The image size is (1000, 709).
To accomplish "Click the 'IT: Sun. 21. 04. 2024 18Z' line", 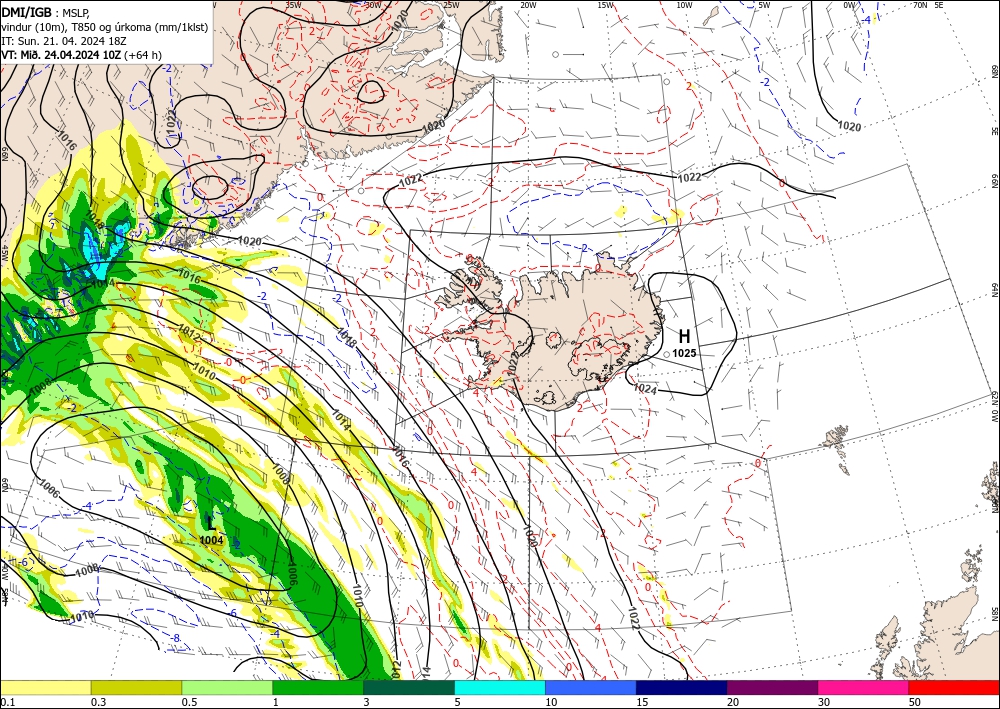I will click(x=64, y=41).
